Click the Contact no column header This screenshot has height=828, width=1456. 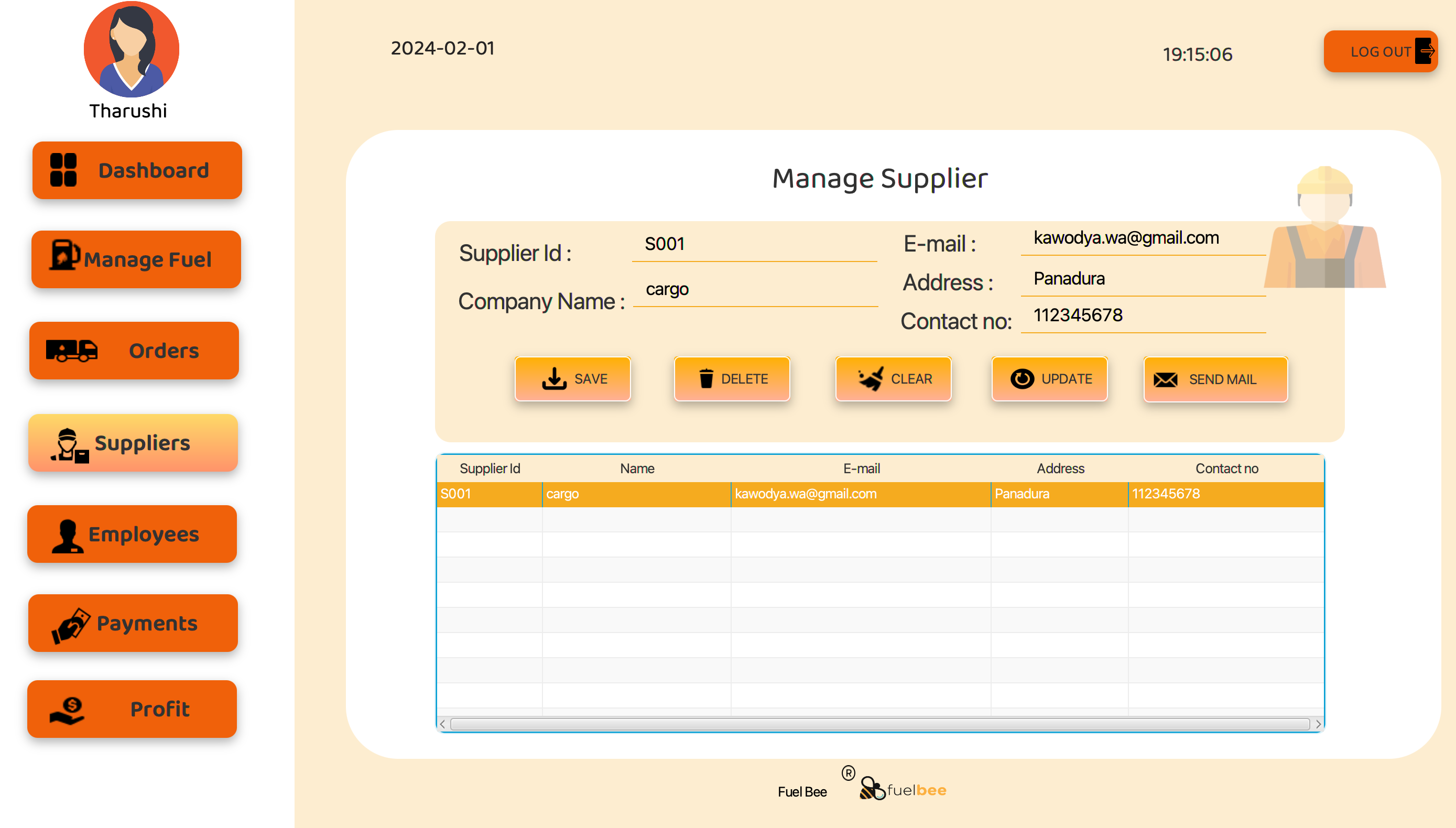point(1226,469)
